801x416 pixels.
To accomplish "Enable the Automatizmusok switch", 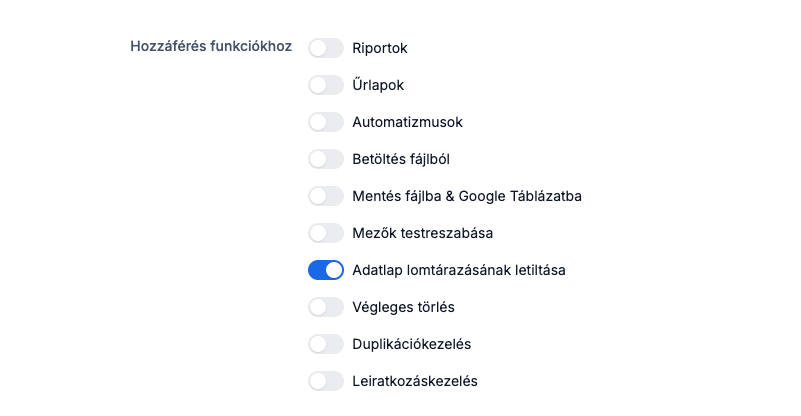I will tap(326, 122).
